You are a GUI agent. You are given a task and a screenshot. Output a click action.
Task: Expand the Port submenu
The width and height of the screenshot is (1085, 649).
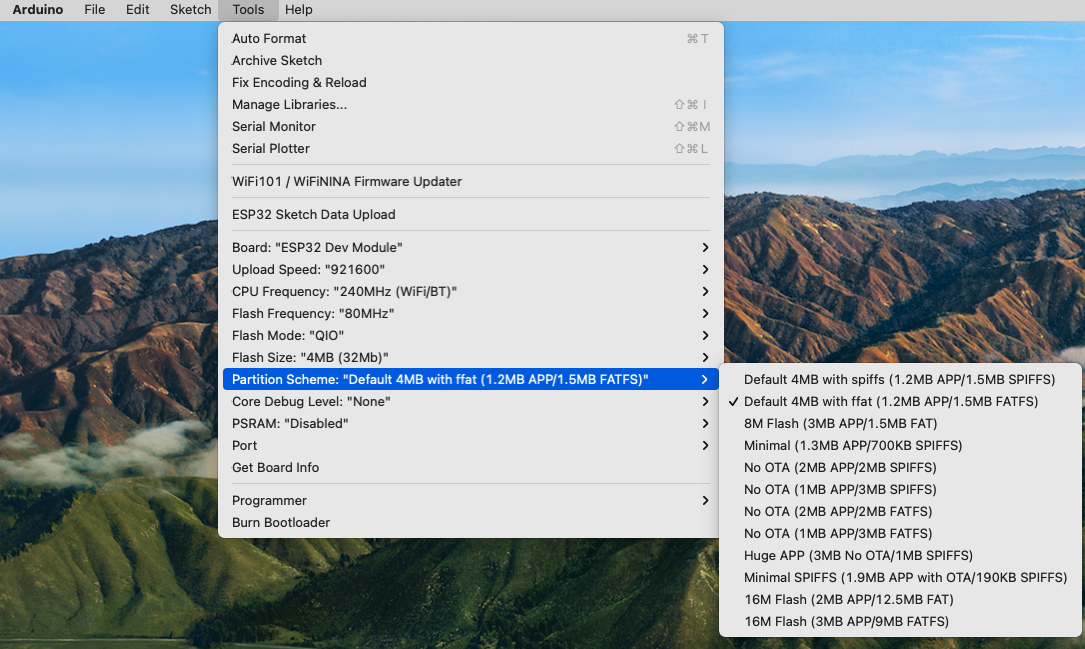click(x=471, y=446)
